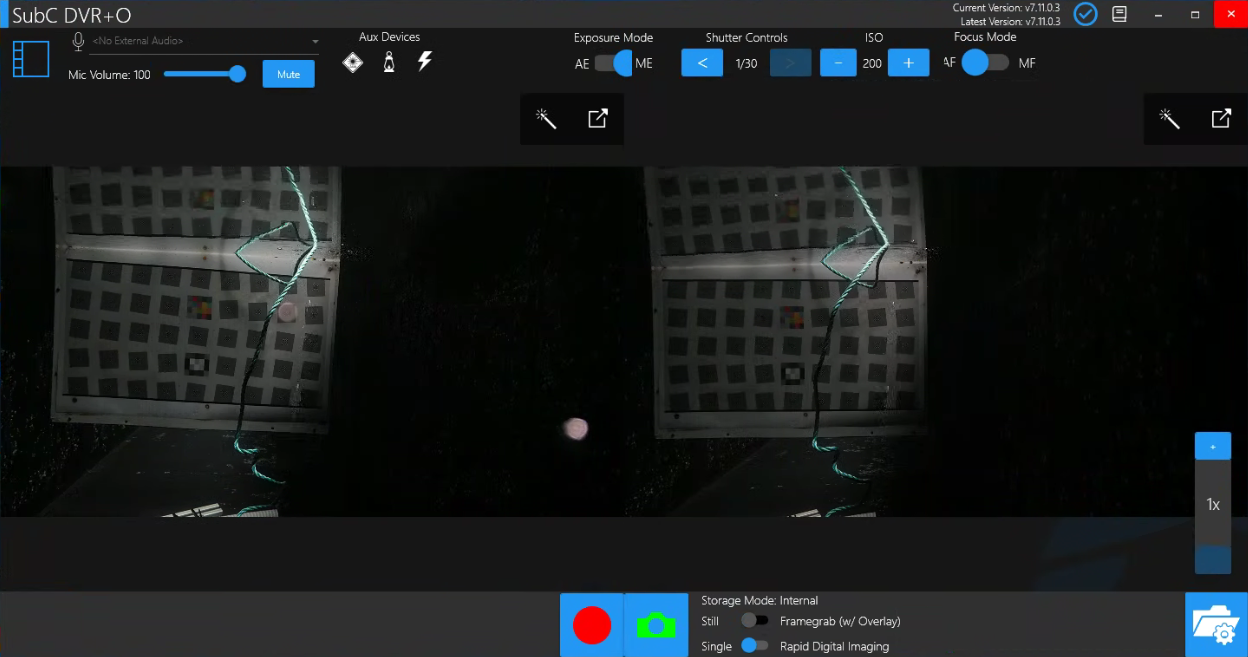Switch Focus Mode AF/MF toggle
This screenshot has width=1248, height=657.
coord(986,63)
